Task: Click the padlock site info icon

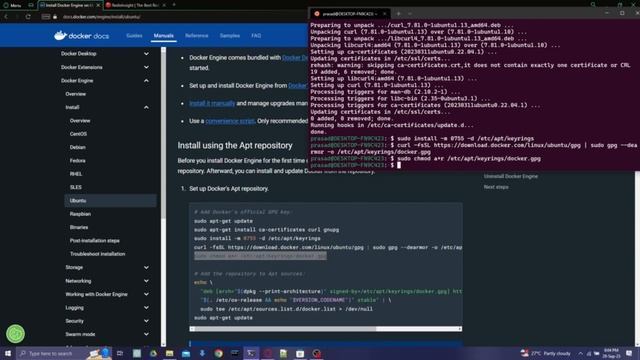Action: tap(55, 17)
